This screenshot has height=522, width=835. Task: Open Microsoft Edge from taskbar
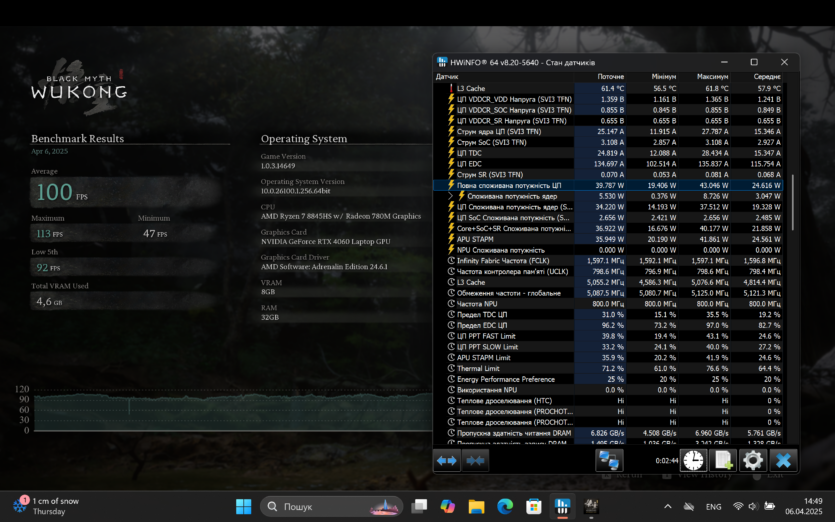(x=505, y=506)
